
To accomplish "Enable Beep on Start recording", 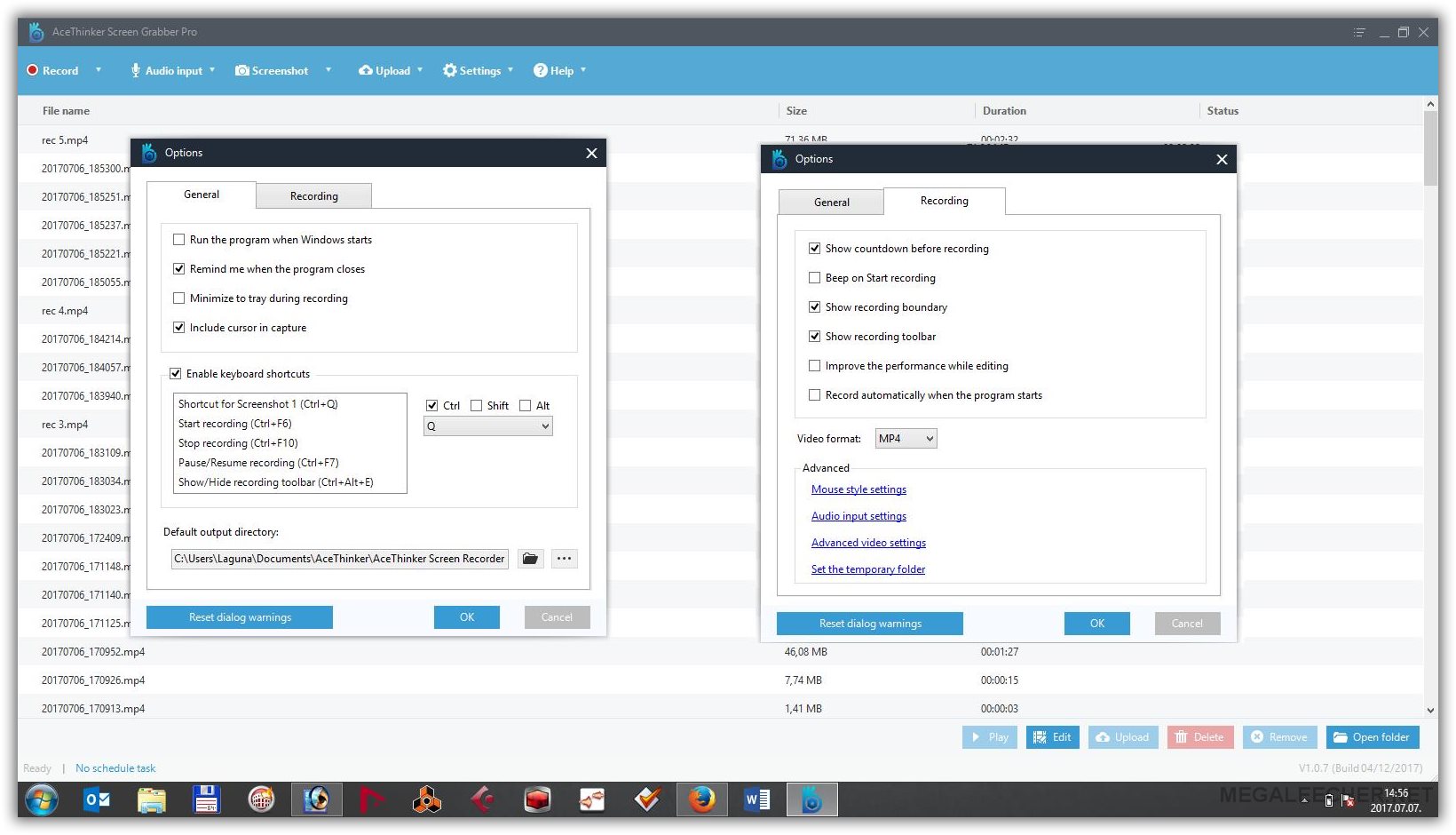I will pyautogui.click(x=815, y=278).
